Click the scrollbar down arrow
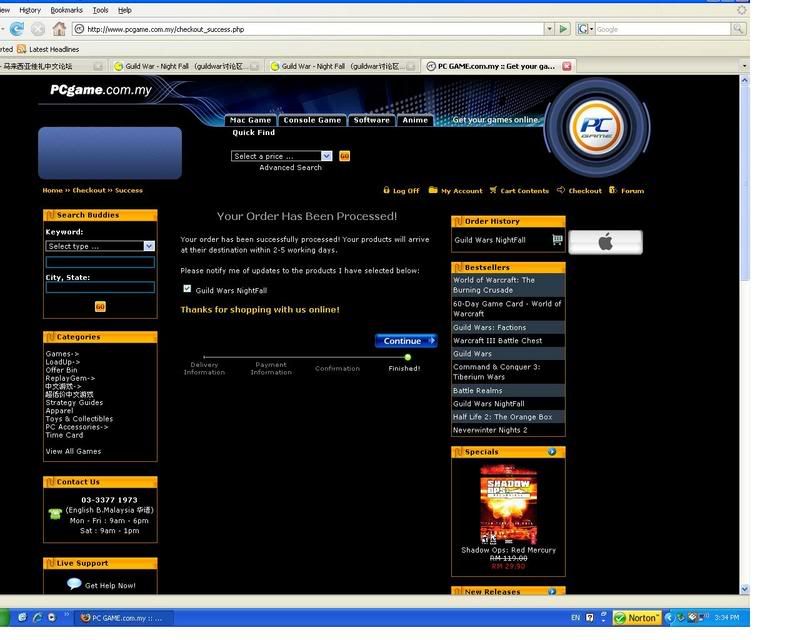 point(744,589)
